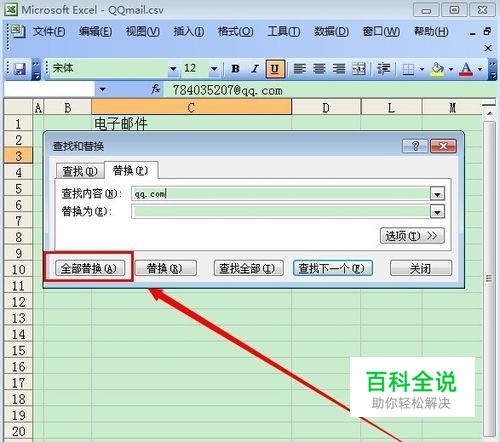Close the workbook window with X
Viewport: 500px width, 442px height.
click(488, 48)
